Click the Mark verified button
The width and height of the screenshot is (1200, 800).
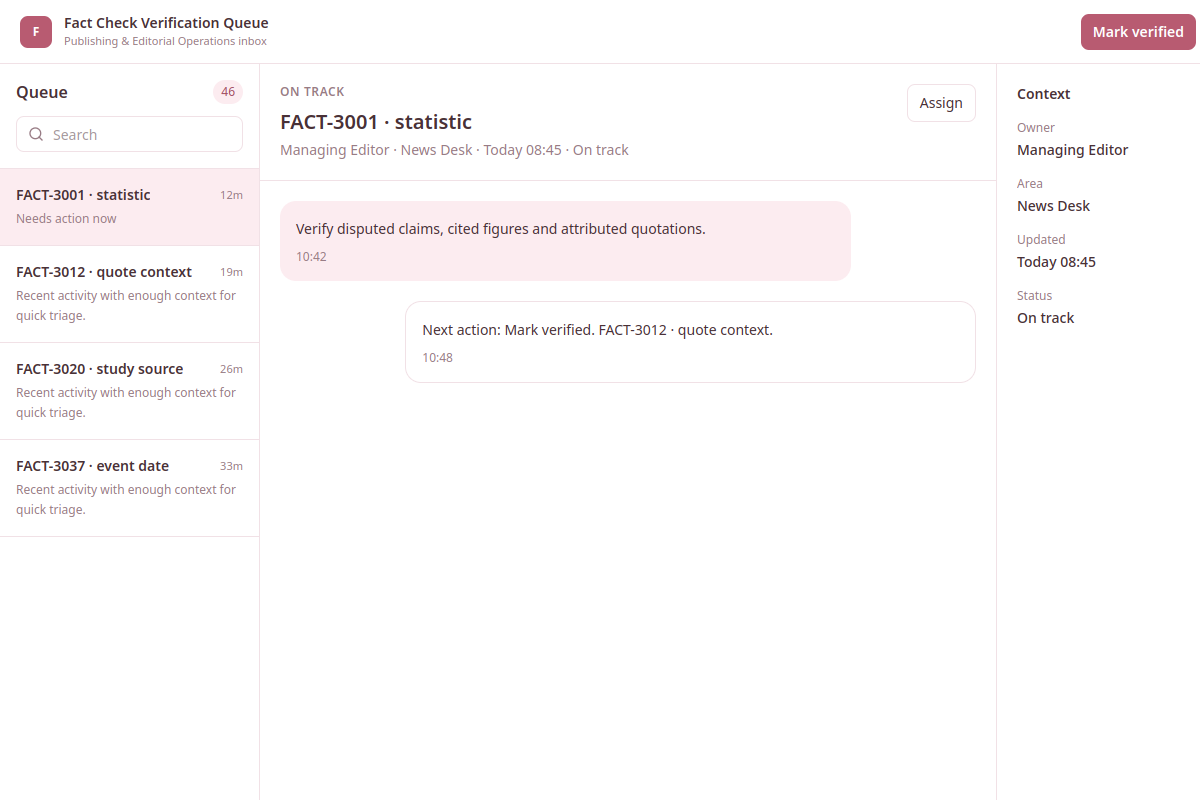coord(1138,32)
